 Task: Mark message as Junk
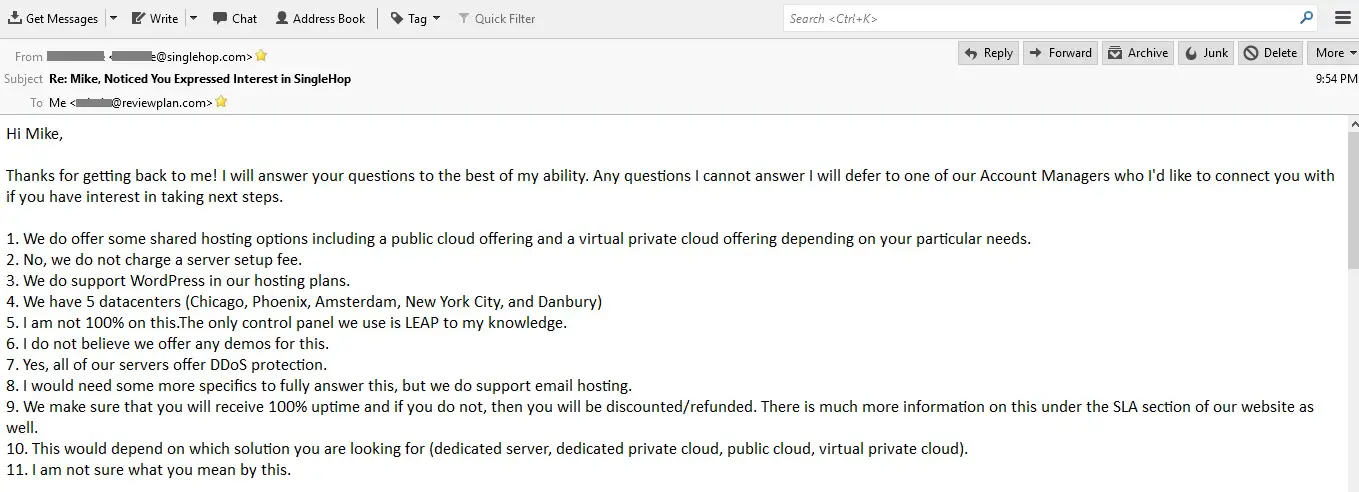[x=1206, y=53]
